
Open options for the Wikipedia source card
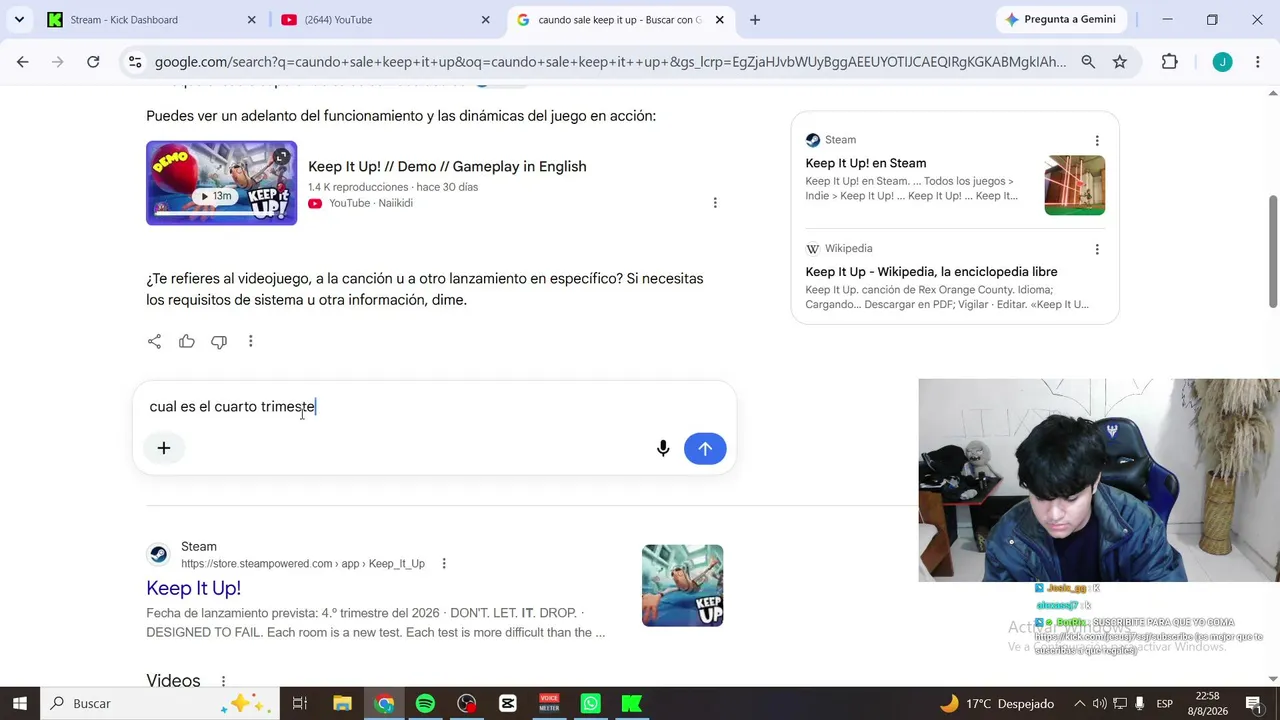coord(1097,249)
